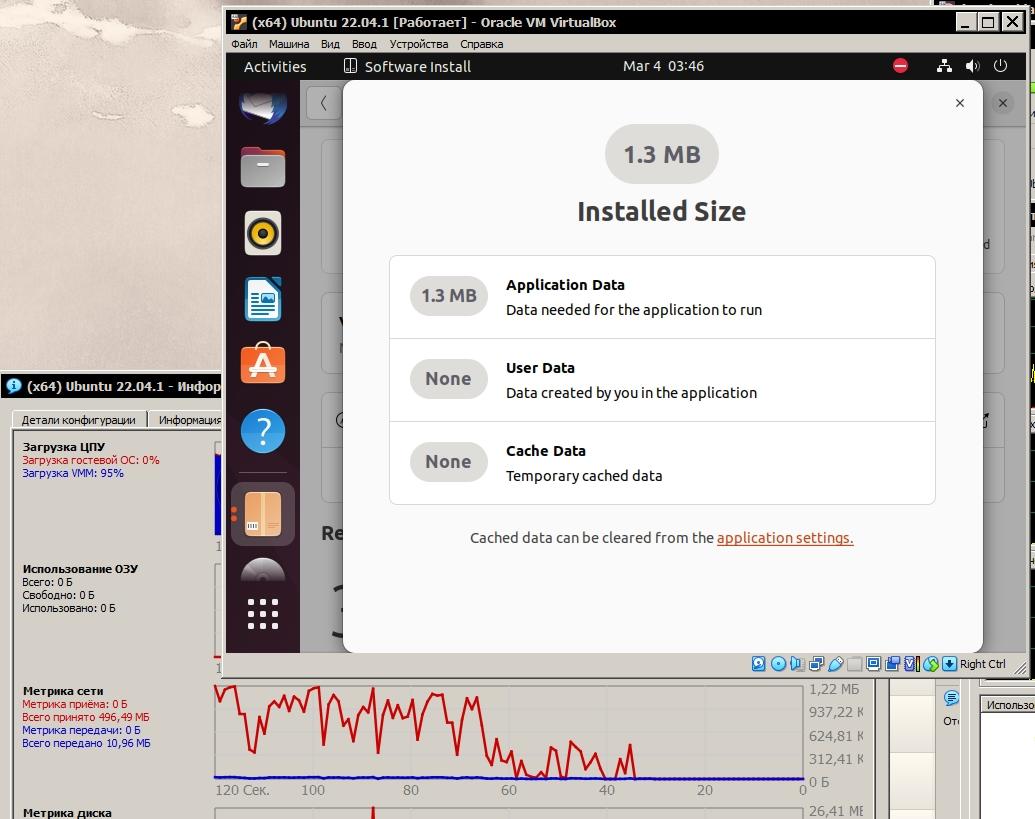Open LibreOffice Writer from the dock
This screenshot has width=1035, height=819.
coord(263,299)
